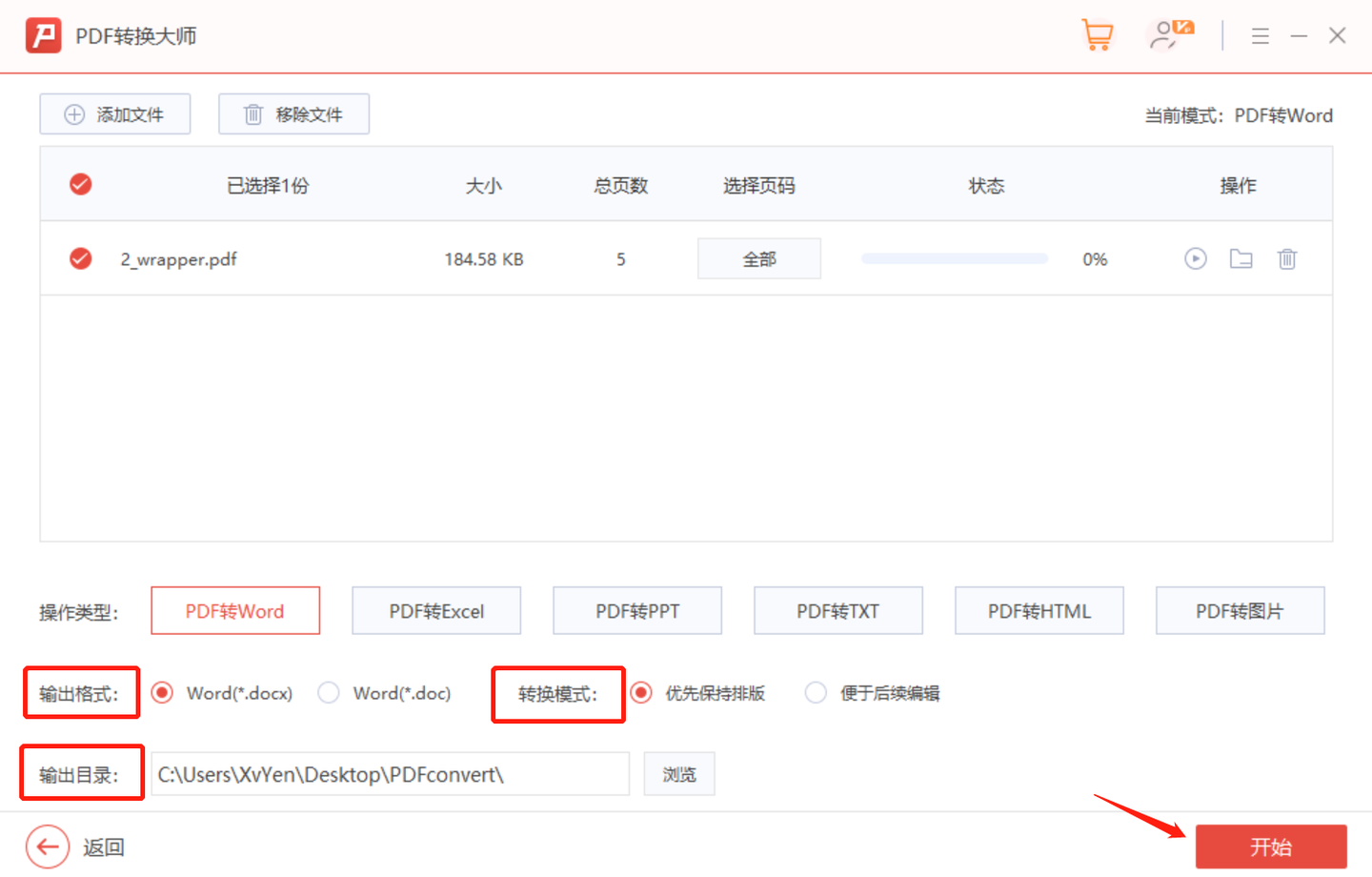
Task: Start converting 2_wrapper.pdf with its play icon
Action: coord(1195,258)
